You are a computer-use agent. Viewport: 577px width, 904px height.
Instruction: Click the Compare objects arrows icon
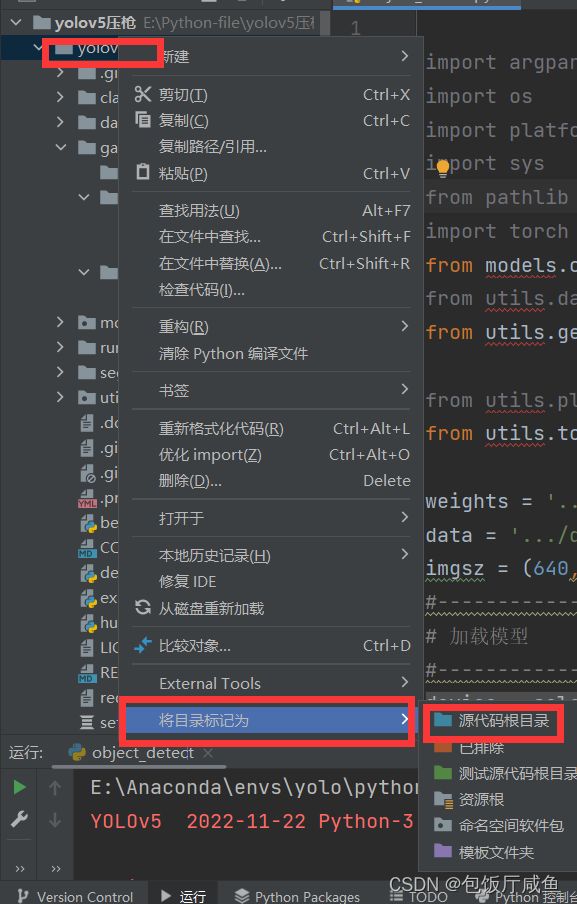(x=142, y=645)
